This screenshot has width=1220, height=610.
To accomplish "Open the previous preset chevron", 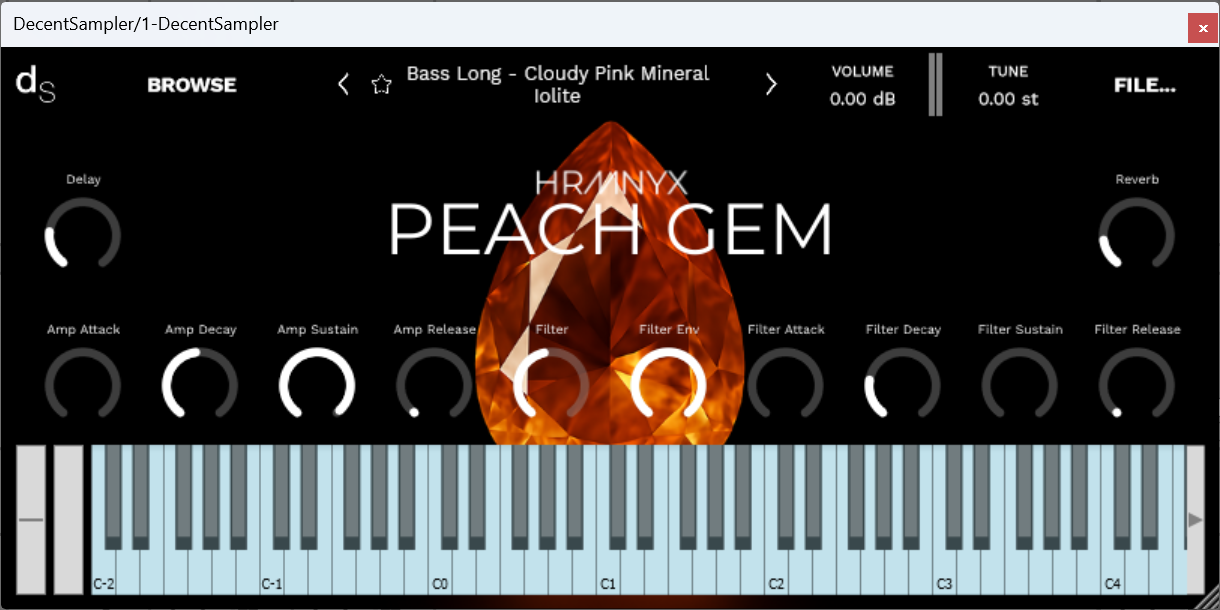I will pos(343,84).
